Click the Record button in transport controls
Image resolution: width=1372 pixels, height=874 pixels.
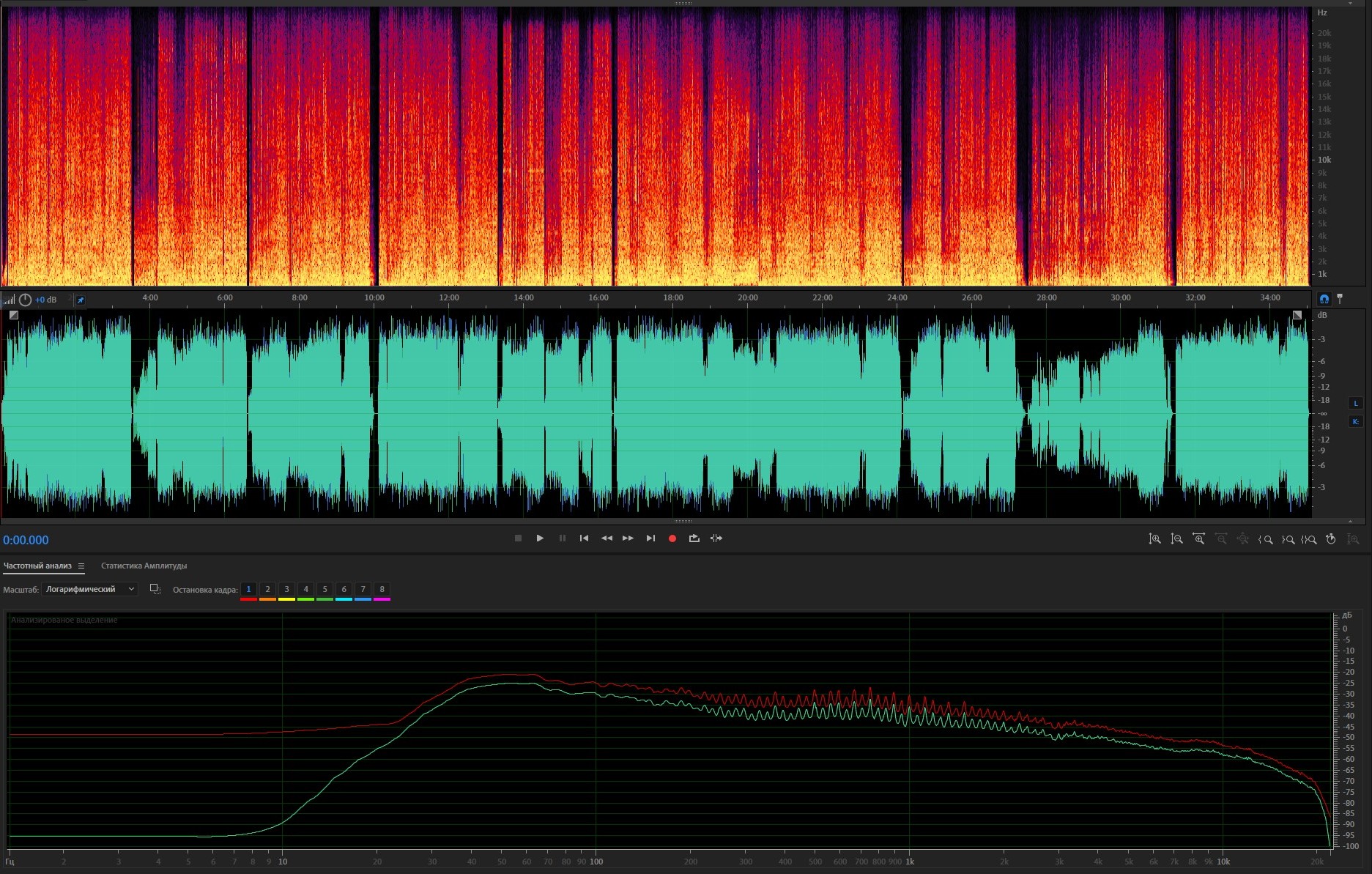click(x=672, y=538)
